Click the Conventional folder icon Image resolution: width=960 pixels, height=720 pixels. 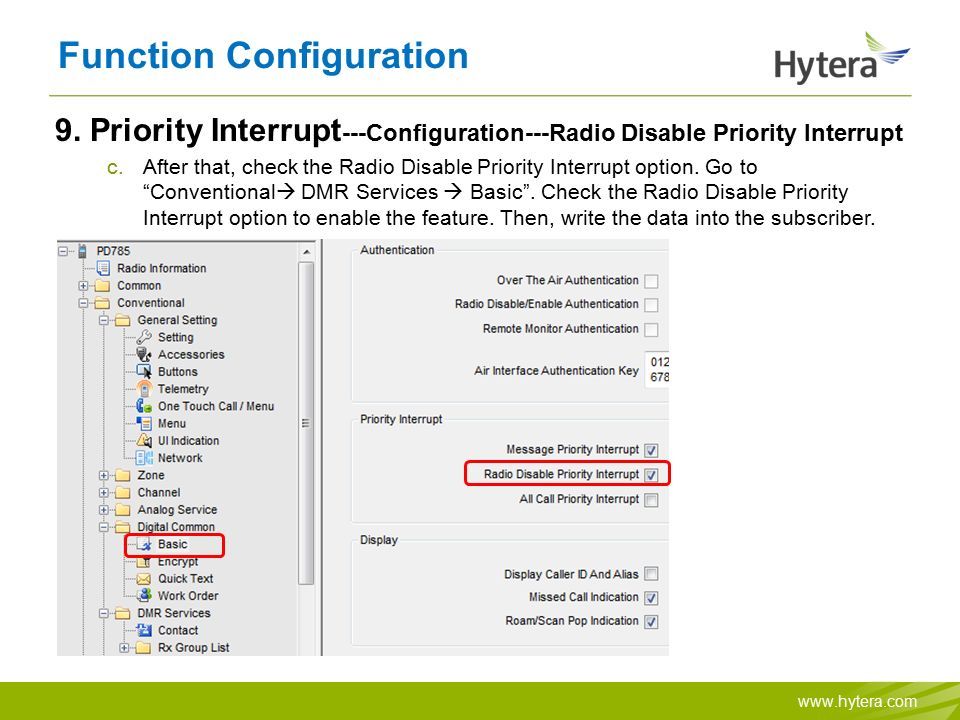102,303
